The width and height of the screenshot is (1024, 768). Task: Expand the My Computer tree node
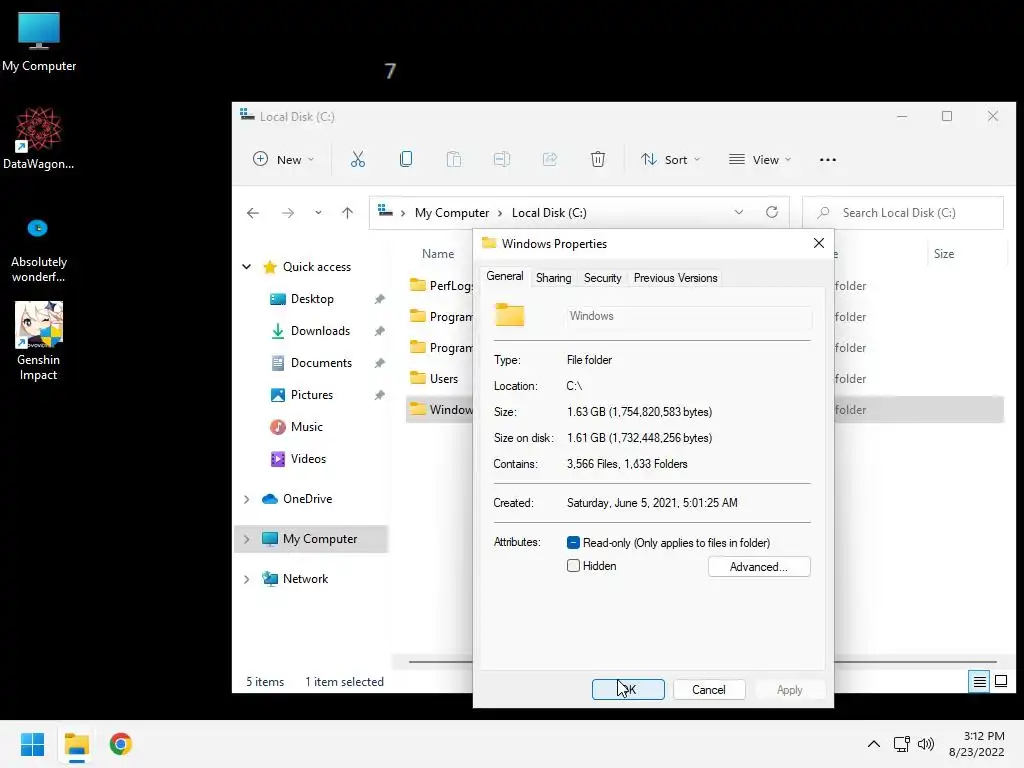247,539
